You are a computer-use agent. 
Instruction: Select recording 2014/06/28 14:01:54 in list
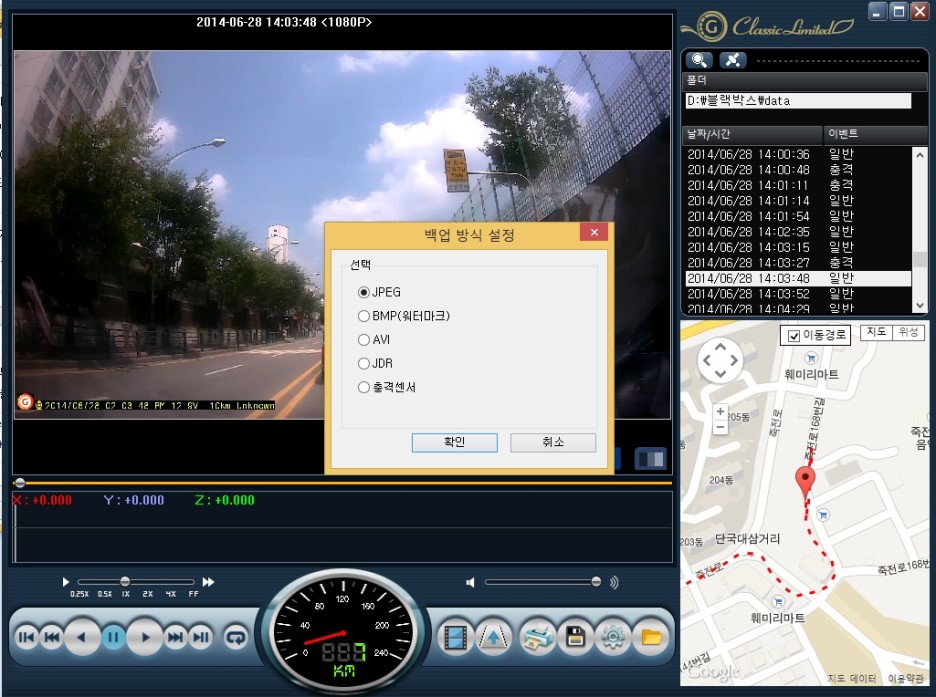(748, 216)
